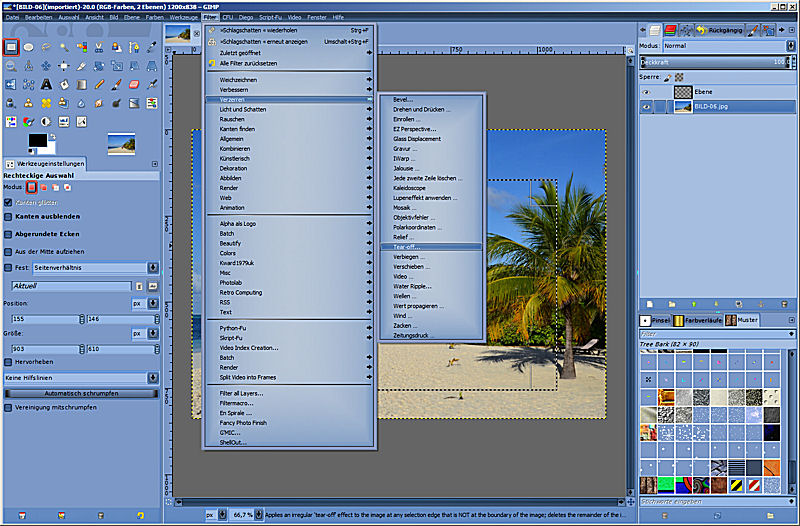Enable Aus der Mitte aufziehen checkbox

click(8, 252)
